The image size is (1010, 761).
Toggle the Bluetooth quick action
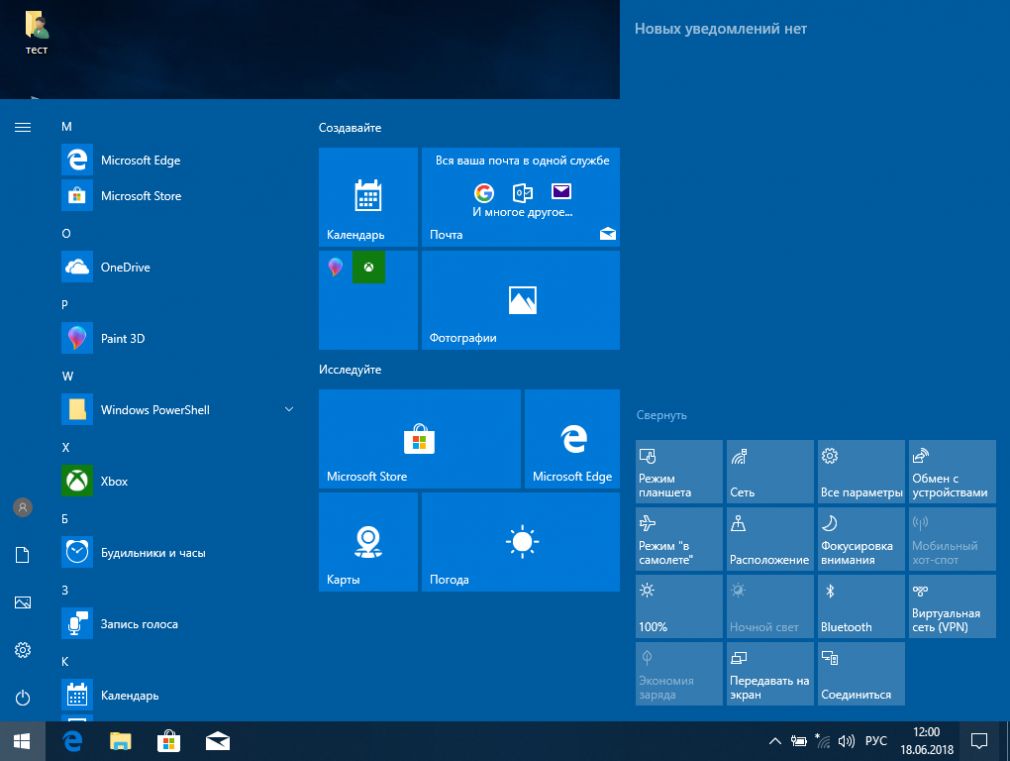click(861, 606)
